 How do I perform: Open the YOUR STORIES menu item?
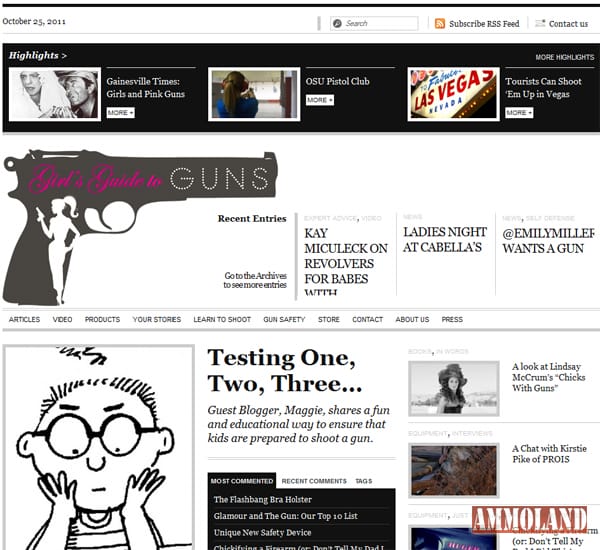pos(157,319)
